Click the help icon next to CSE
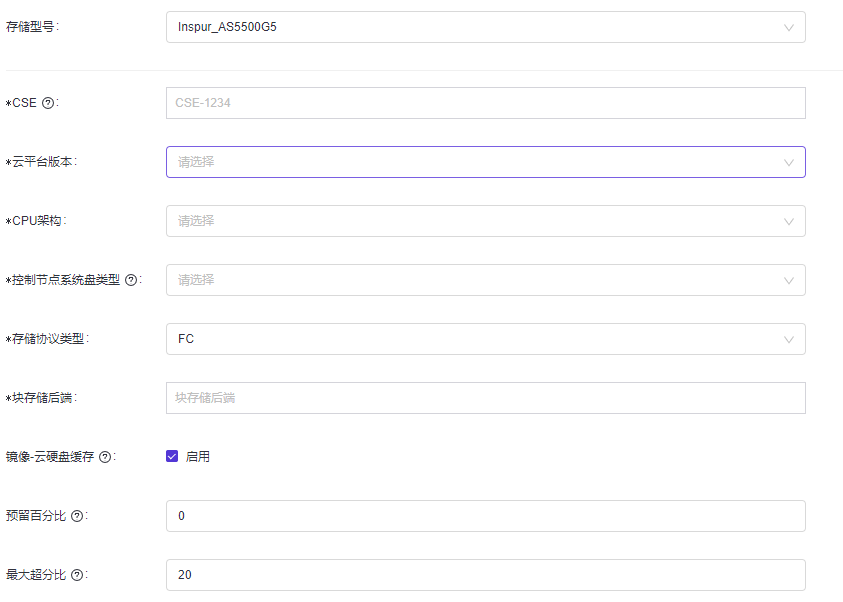This screenshot has height=602, width=843. pos(48,103)
